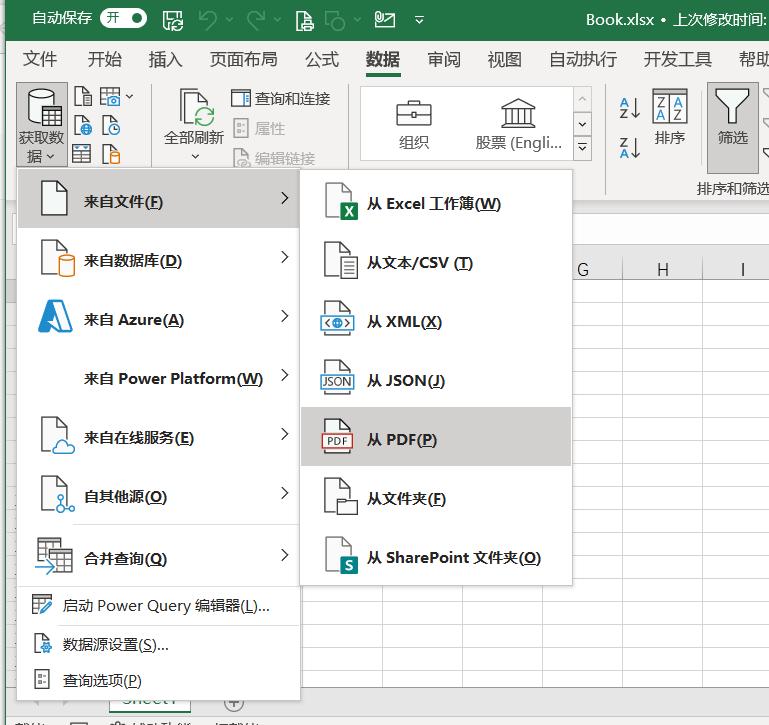Choose 从文本/CSV (T)
Image resolution: width=769 pixels, height=725 pixels.
[436, 260]
